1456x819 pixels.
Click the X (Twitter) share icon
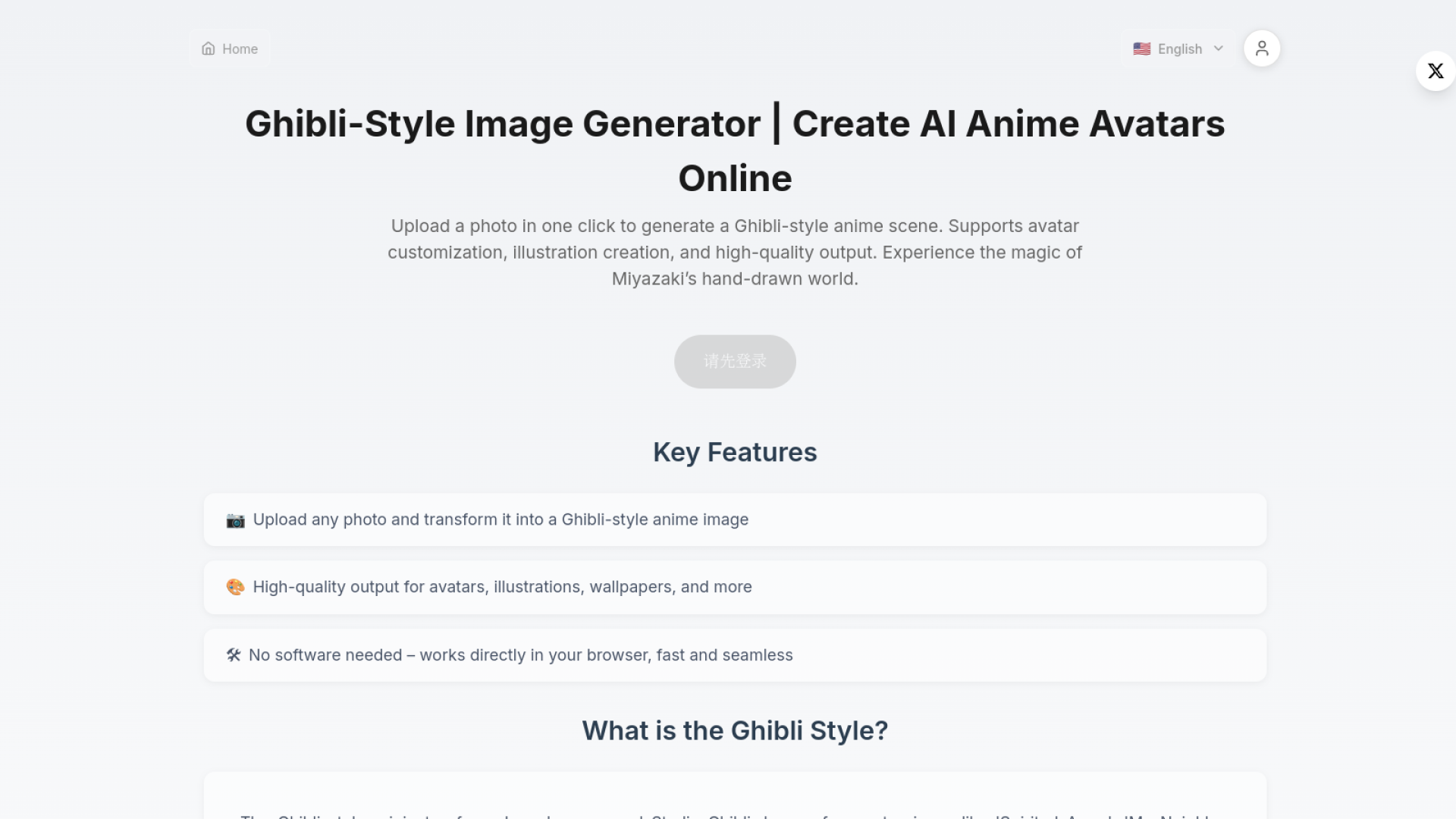[1435, 71]
